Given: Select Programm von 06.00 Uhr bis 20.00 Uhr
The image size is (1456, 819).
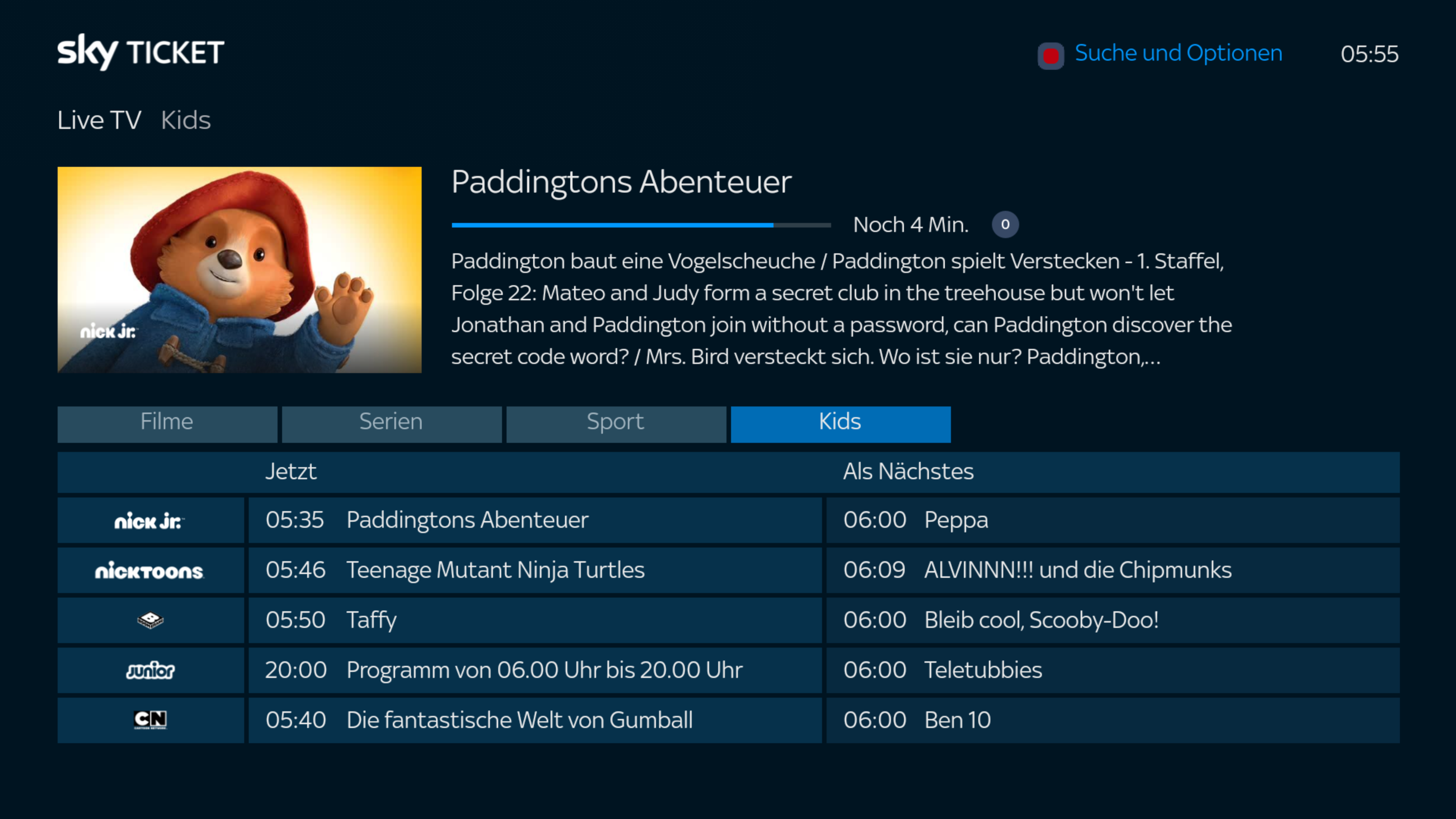Looking at the screenshot, I should pyautogui.click(x=535, y=670).
